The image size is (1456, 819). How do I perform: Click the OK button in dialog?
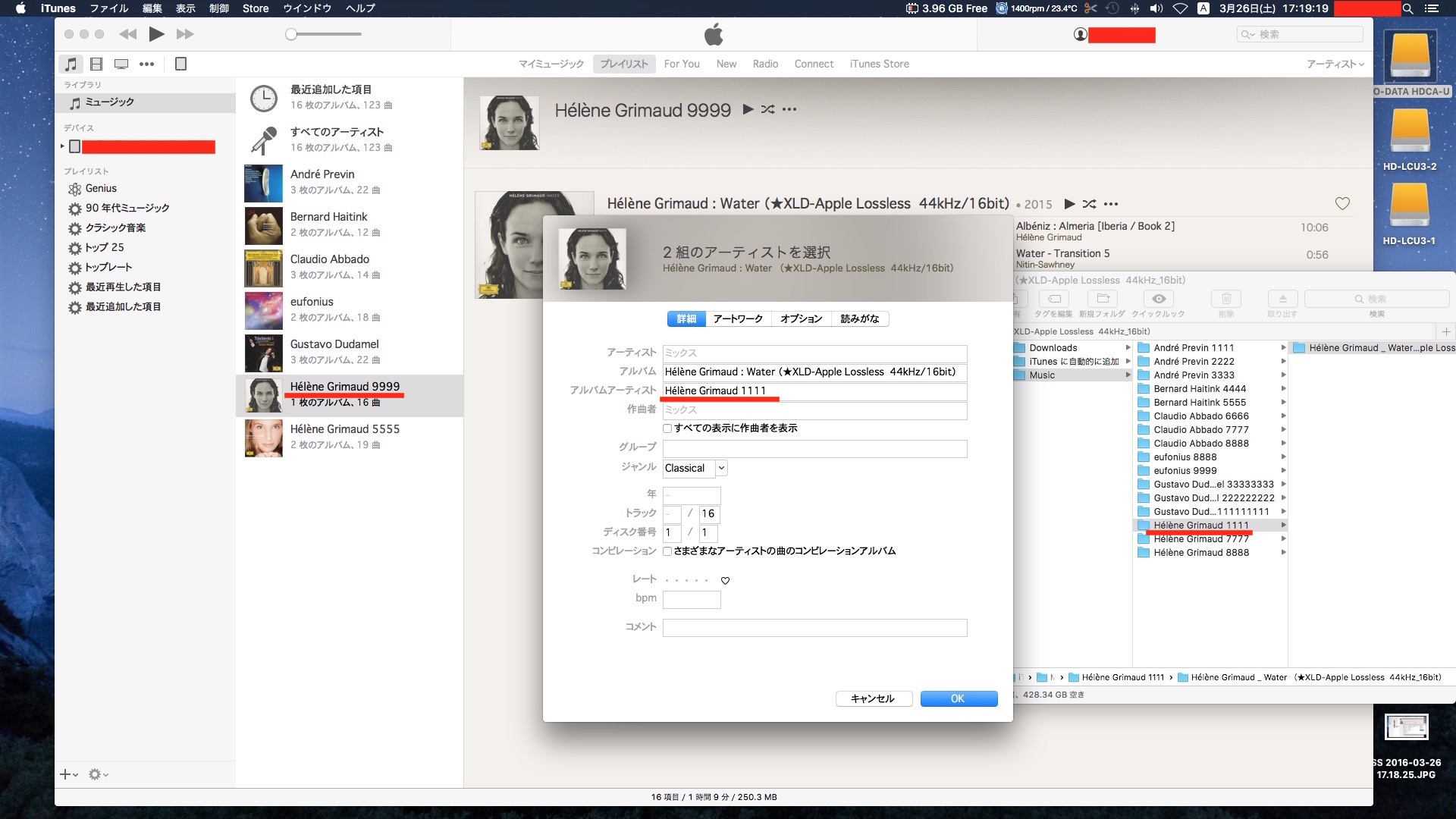click(x=959, y=698)
